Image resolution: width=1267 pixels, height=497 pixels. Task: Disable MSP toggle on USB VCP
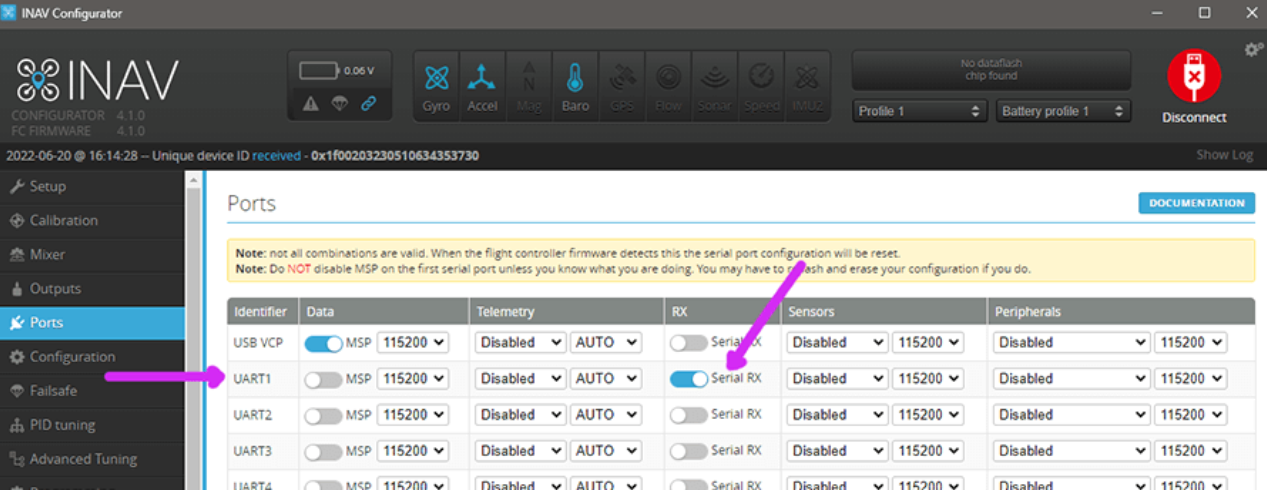[323, 343]
